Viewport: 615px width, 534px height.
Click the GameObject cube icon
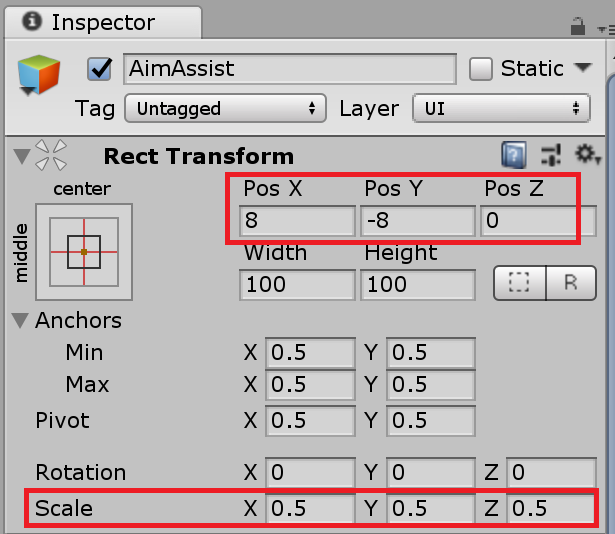pyautogui.click(x=39, y=75)
